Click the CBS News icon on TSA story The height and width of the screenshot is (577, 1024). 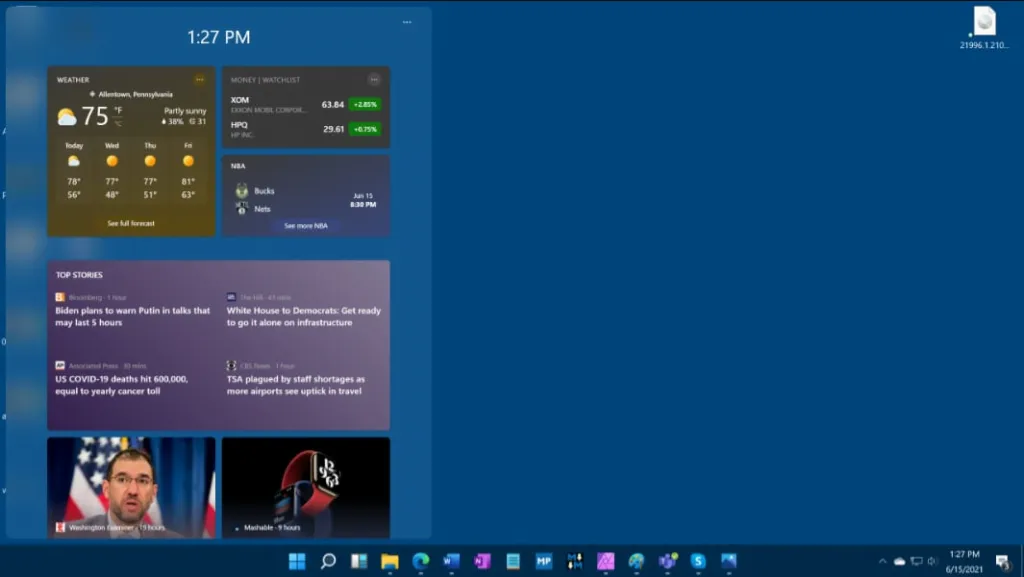point(230,366)
